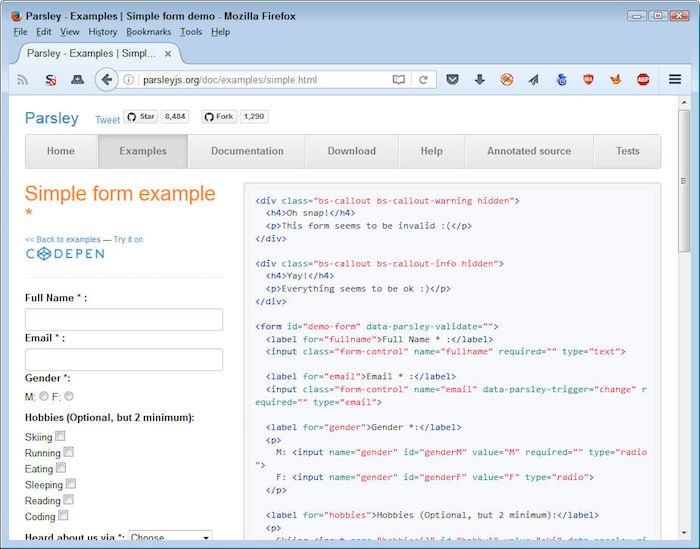Click the scrollbar down arrow
The image size is (700, 549).
pos(684,533)
